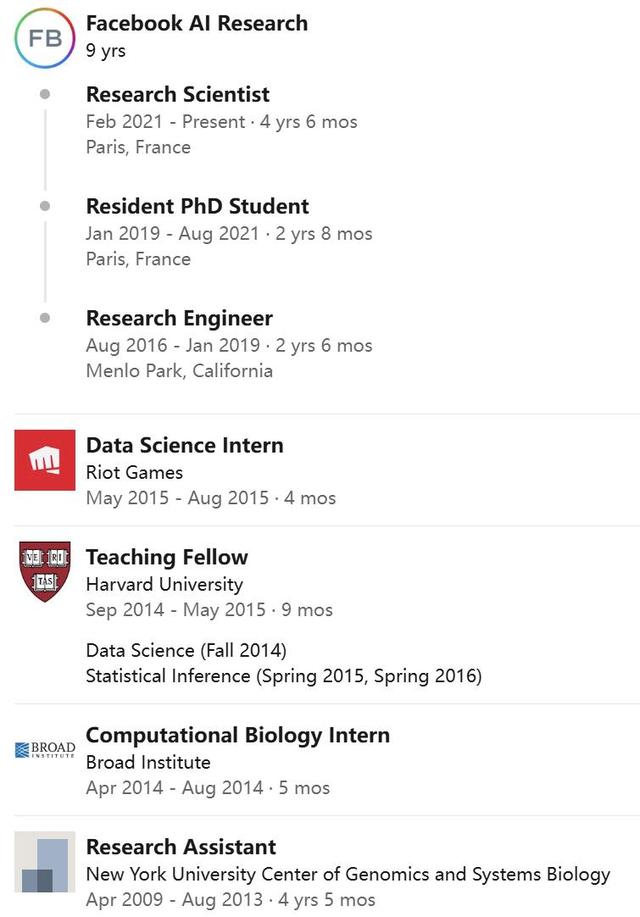Click the NYU Genomics placeholder logo
Viewport: 640px width, 917px height.
click(45, 863)
